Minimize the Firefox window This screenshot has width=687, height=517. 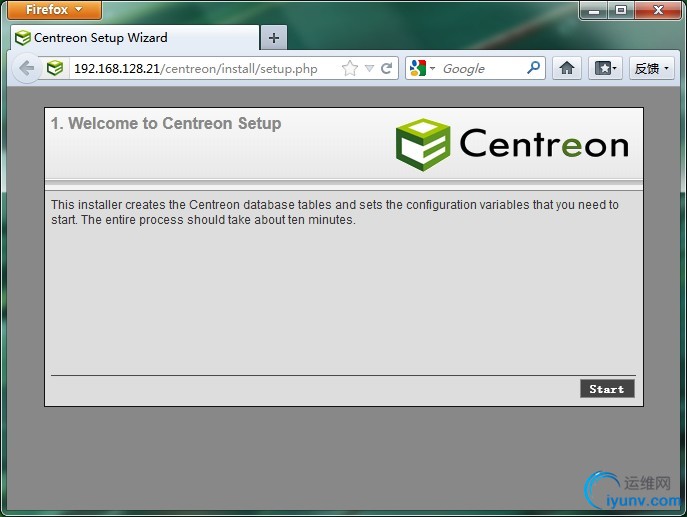click(594, 10)
